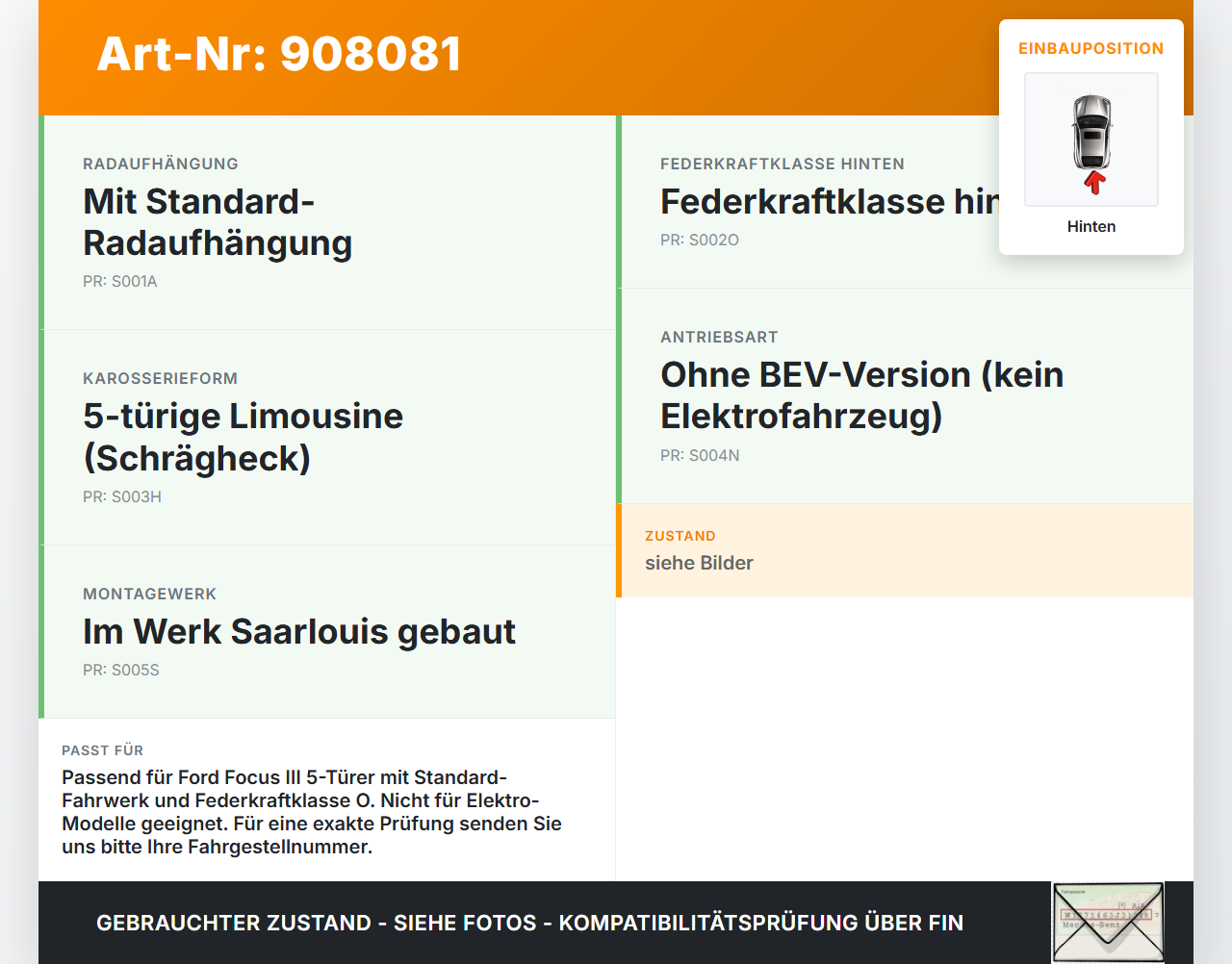Click the PR: S002O code

click(x=700, y=241)
